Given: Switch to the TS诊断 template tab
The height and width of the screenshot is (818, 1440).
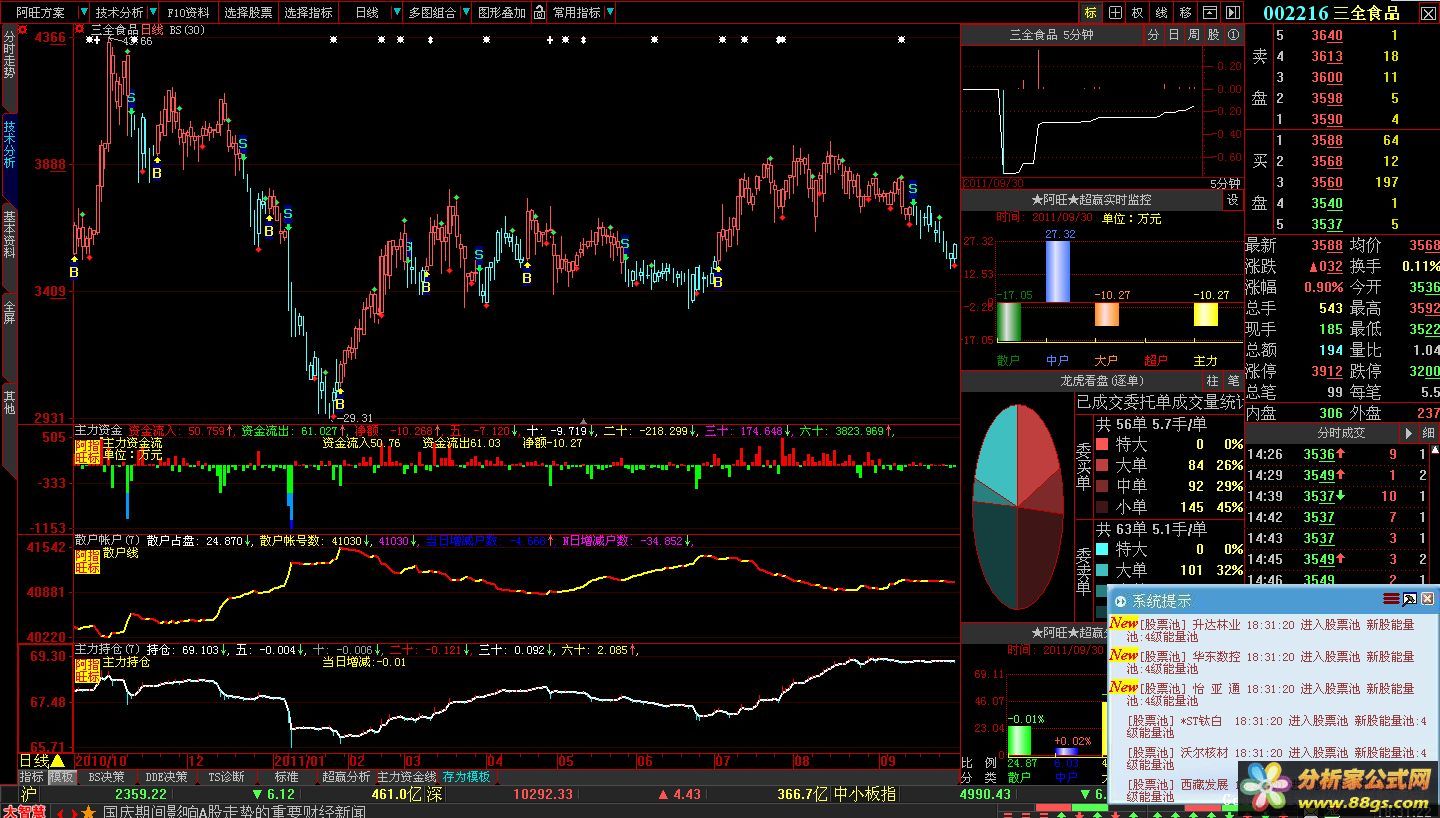Looking at the screenshot, I should click(x=226, y=777).
